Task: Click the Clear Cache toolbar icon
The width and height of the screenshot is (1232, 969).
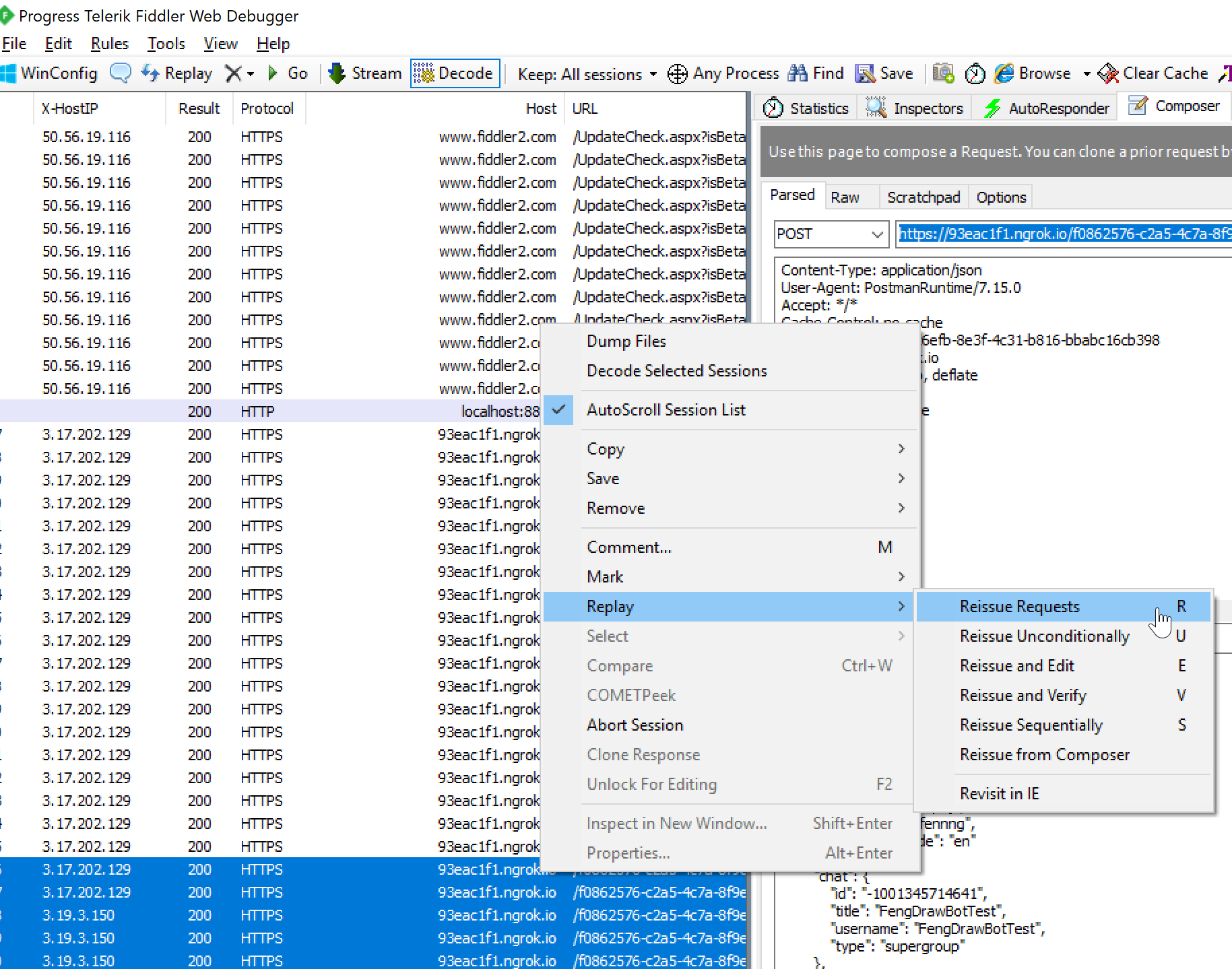Action: tap(1108, 73)
